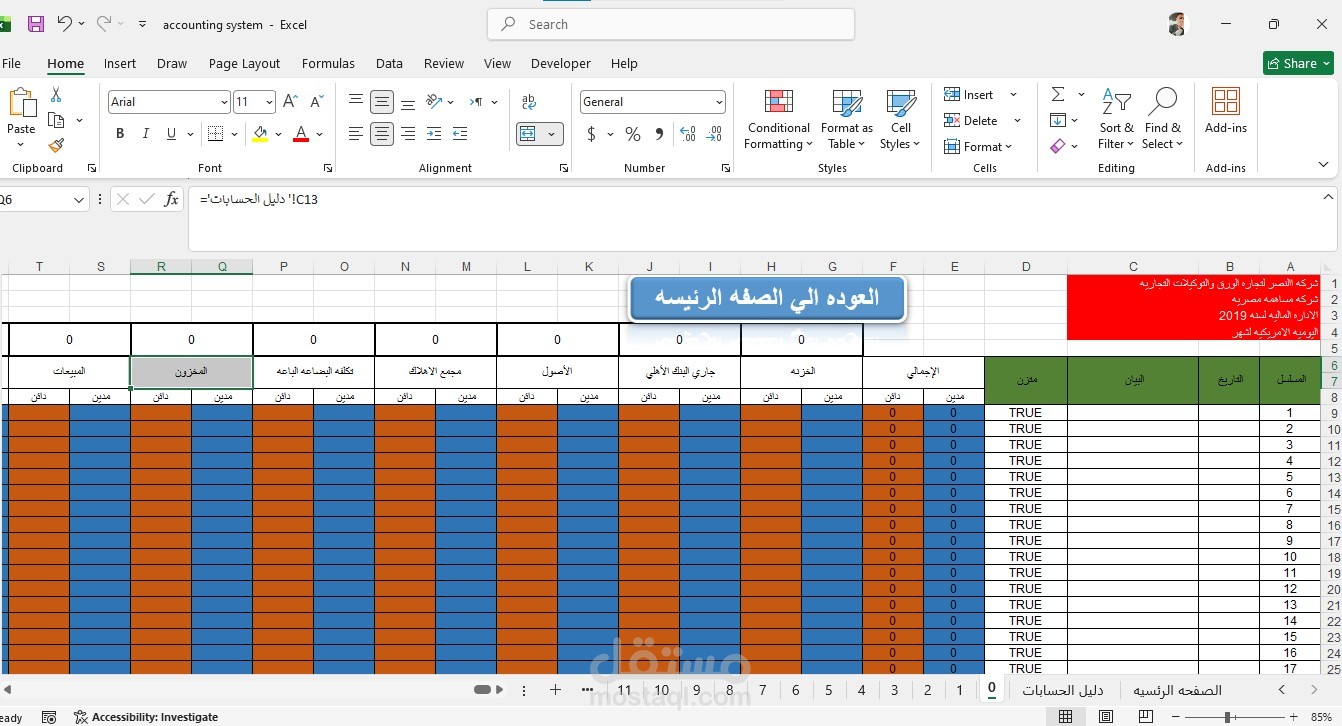Toggle Wrap Text
The width and height of the screenshot is (1342, 726).
tap(529, 102)
